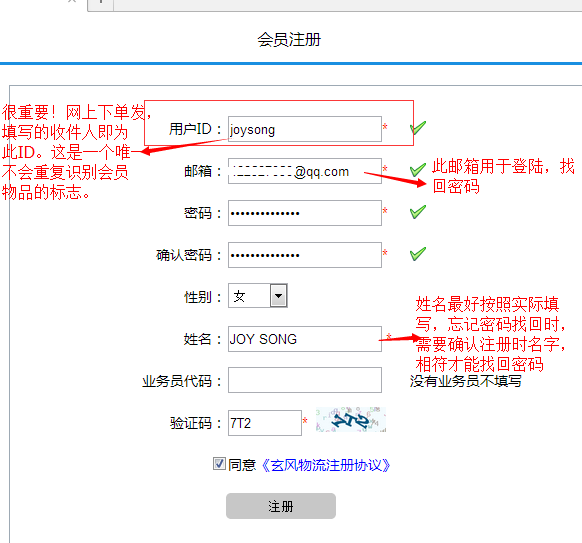Refresh the captcha image beside 验证码
Screen dimensions: 582x543
click(x=351, y=419)
